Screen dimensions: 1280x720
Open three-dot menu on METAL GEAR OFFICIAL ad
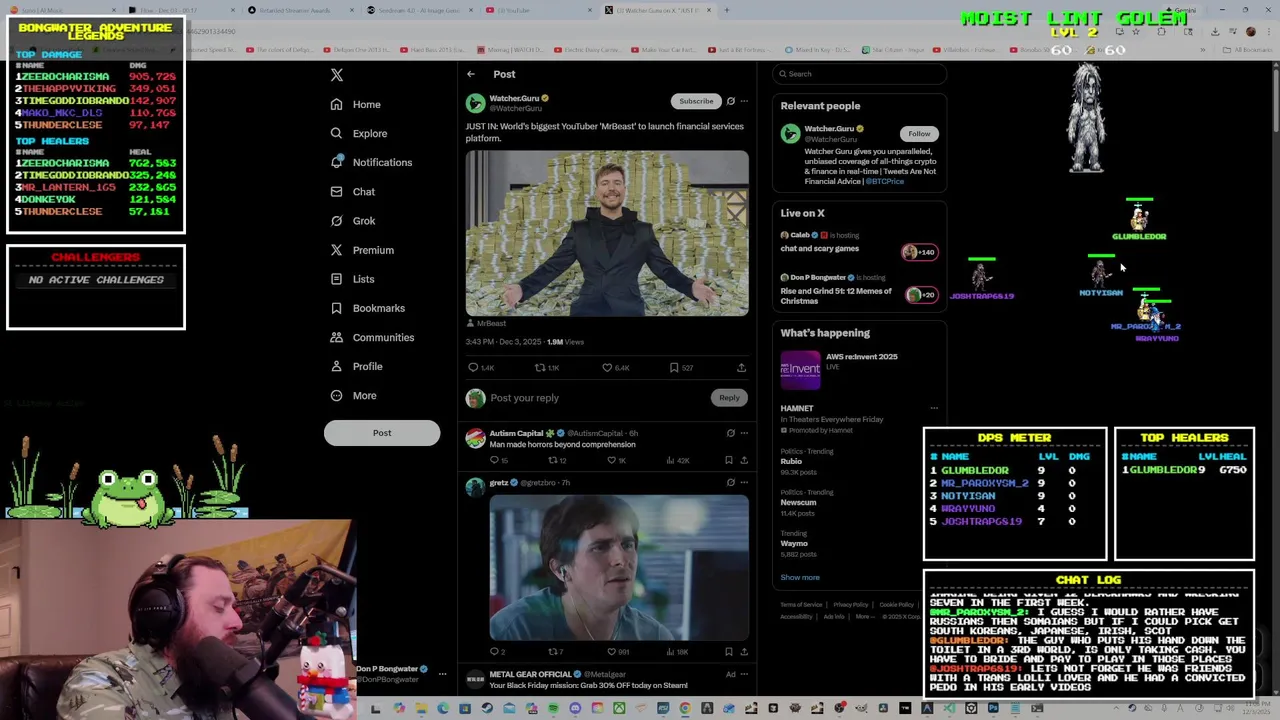744,674
